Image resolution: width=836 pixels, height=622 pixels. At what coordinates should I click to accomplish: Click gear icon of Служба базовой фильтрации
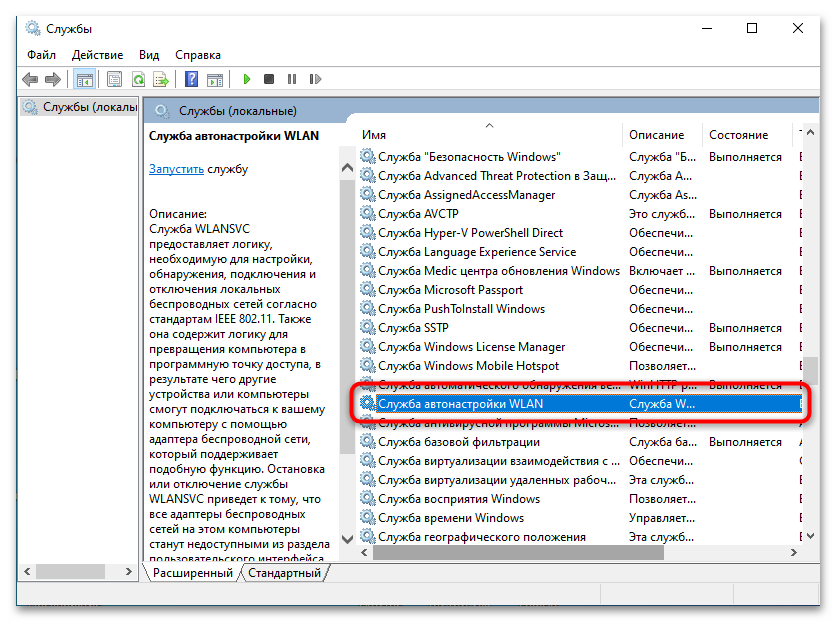coord(367,442)
